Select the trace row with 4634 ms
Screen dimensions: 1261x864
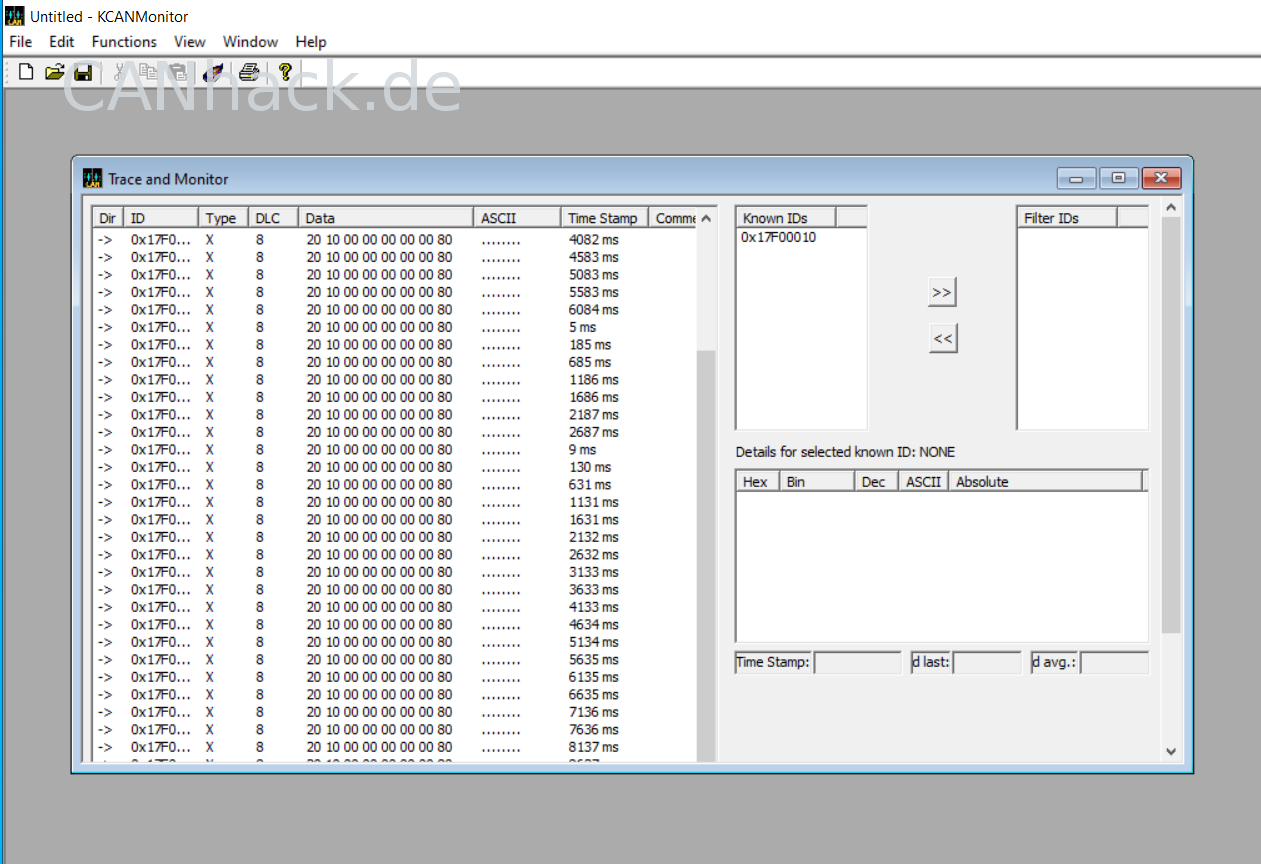(x=394, y=625)
